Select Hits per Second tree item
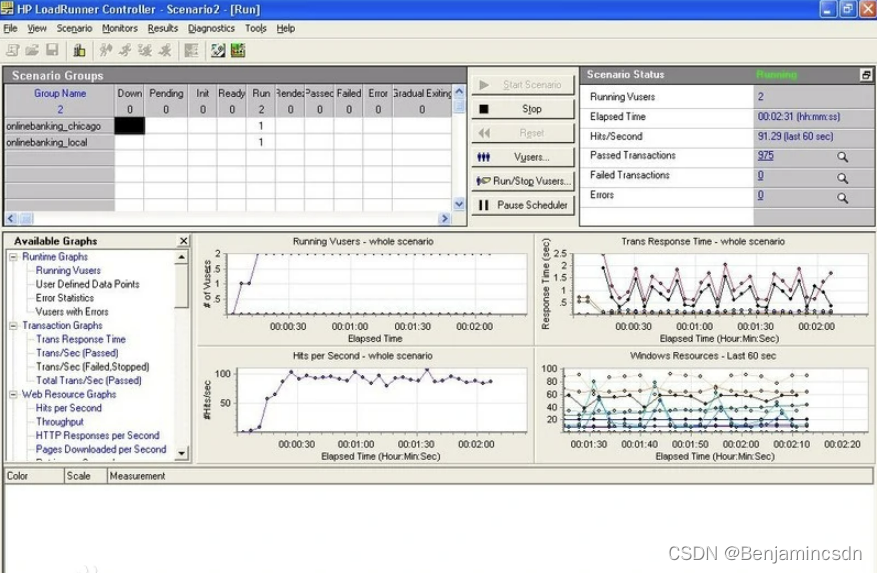 [x=69, y=408]
